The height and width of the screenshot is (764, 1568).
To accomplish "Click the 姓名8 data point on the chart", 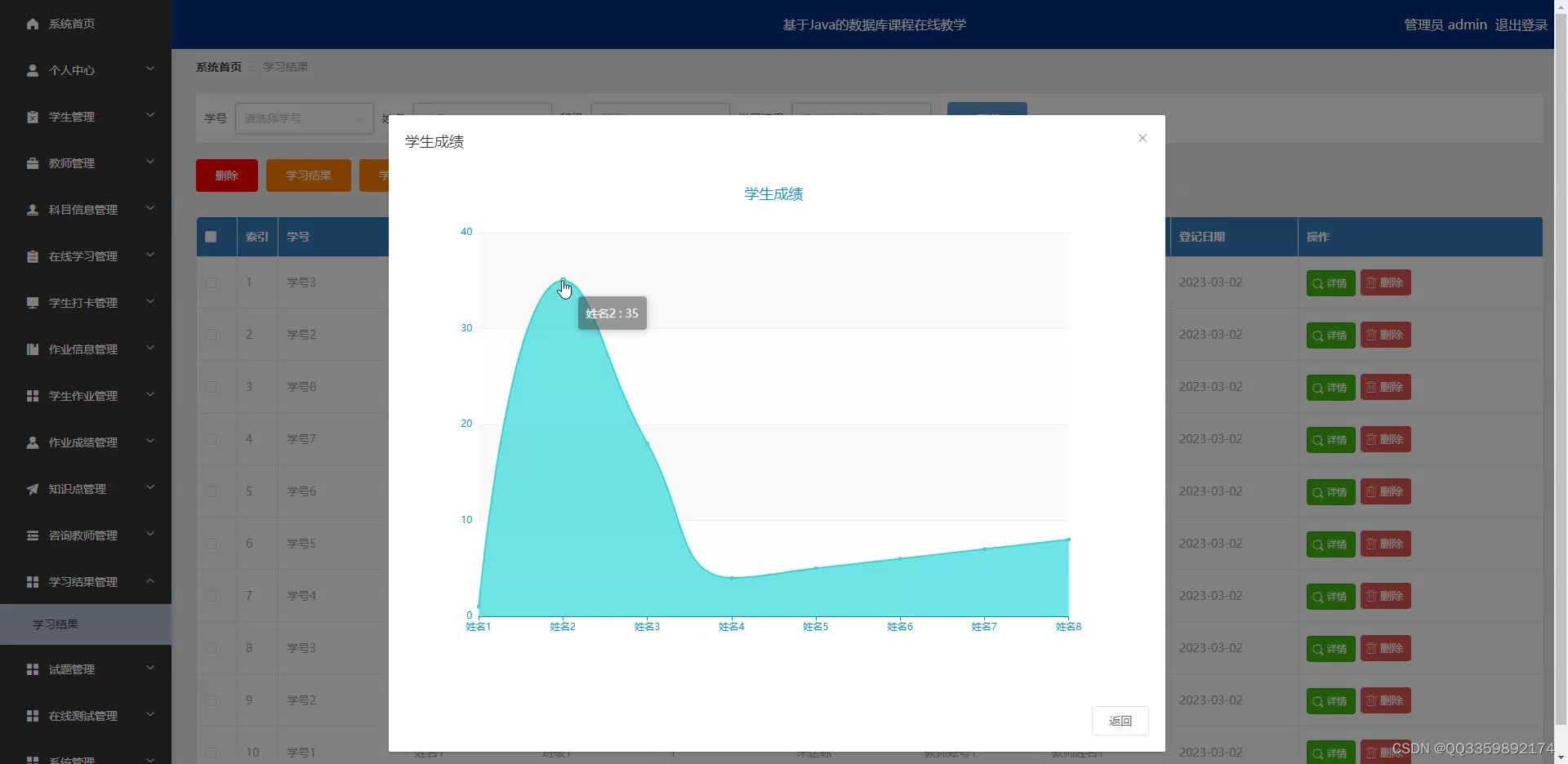I will [1068, 540].
